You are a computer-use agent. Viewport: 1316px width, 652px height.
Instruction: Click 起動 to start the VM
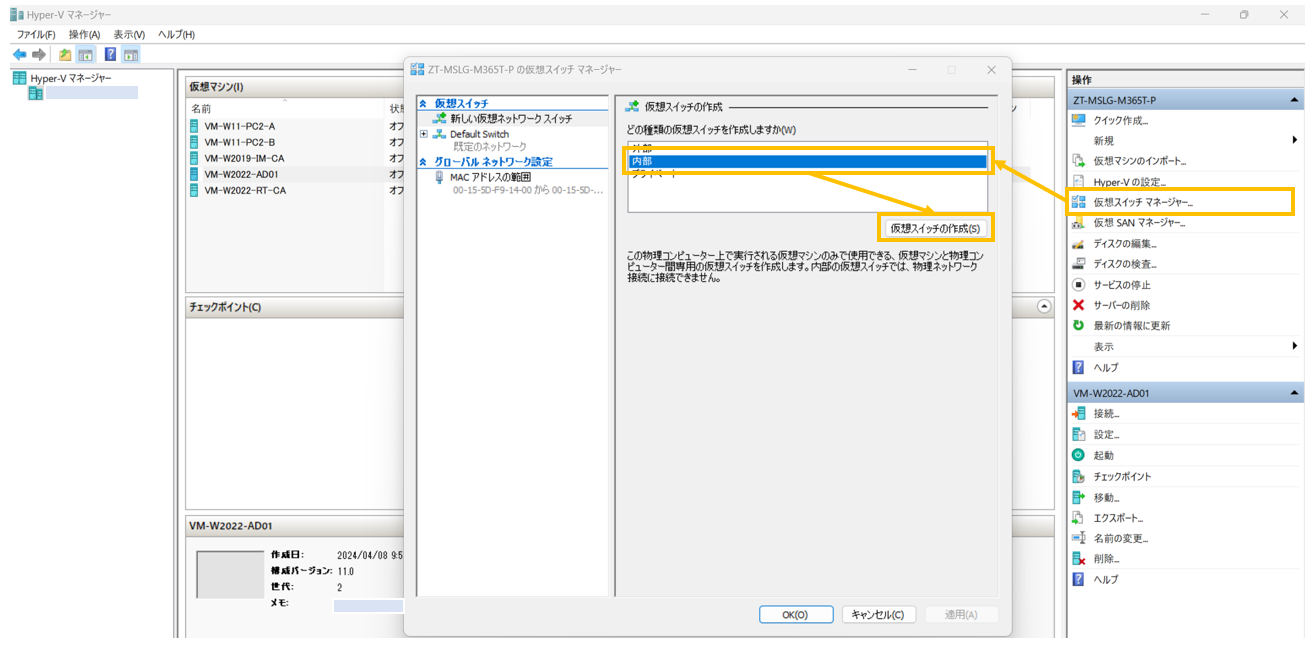pyautogui.click(x=1103, y=455)
